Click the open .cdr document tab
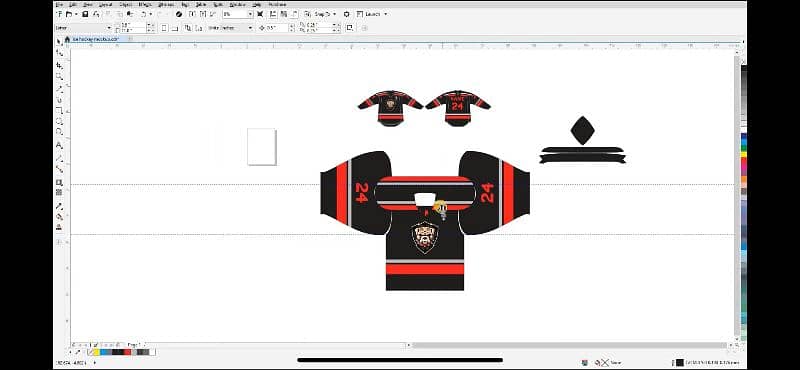 pos(97,39)
